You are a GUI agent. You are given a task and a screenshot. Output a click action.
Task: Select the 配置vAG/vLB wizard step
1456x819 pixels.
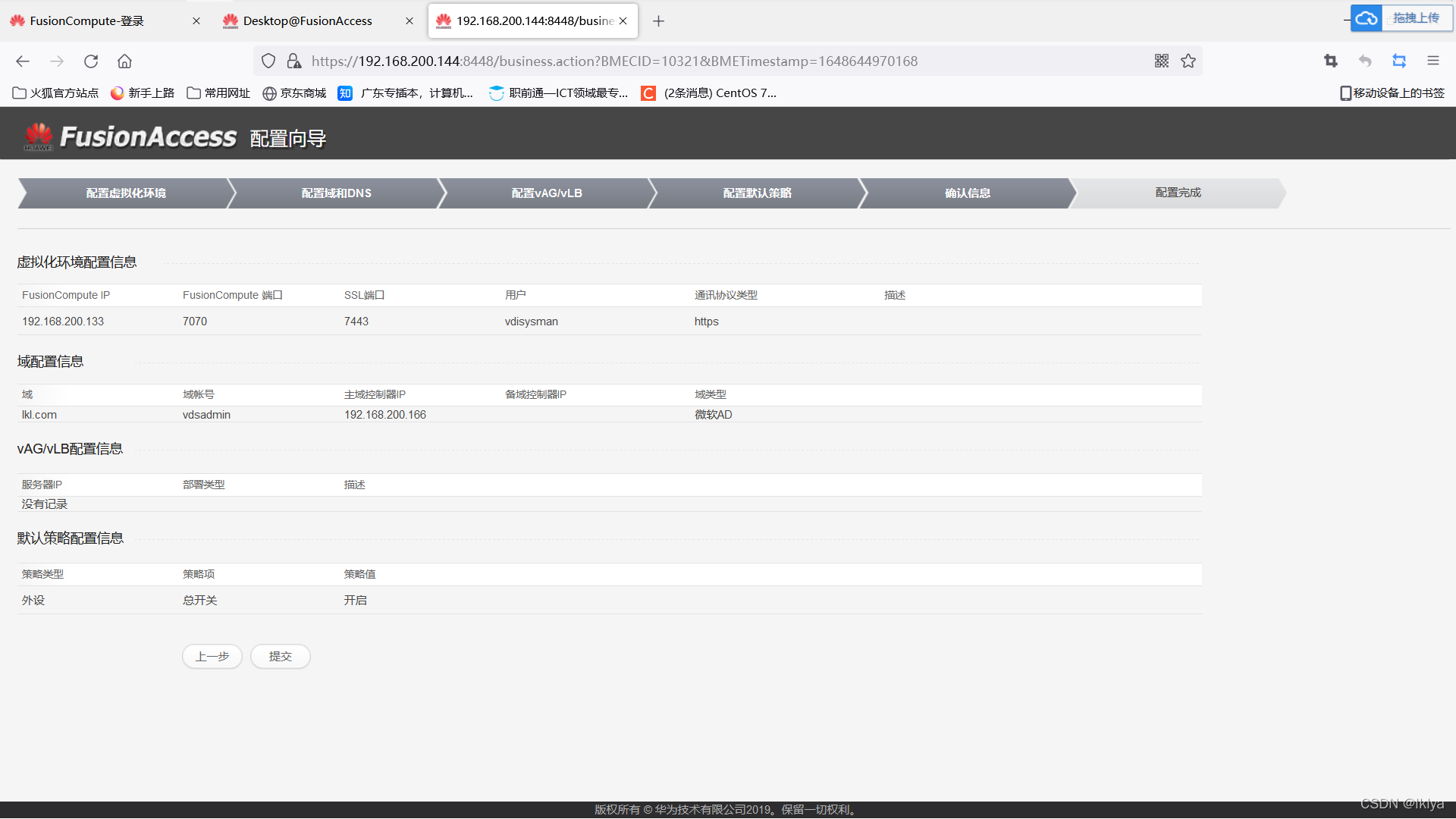(546, 193)
